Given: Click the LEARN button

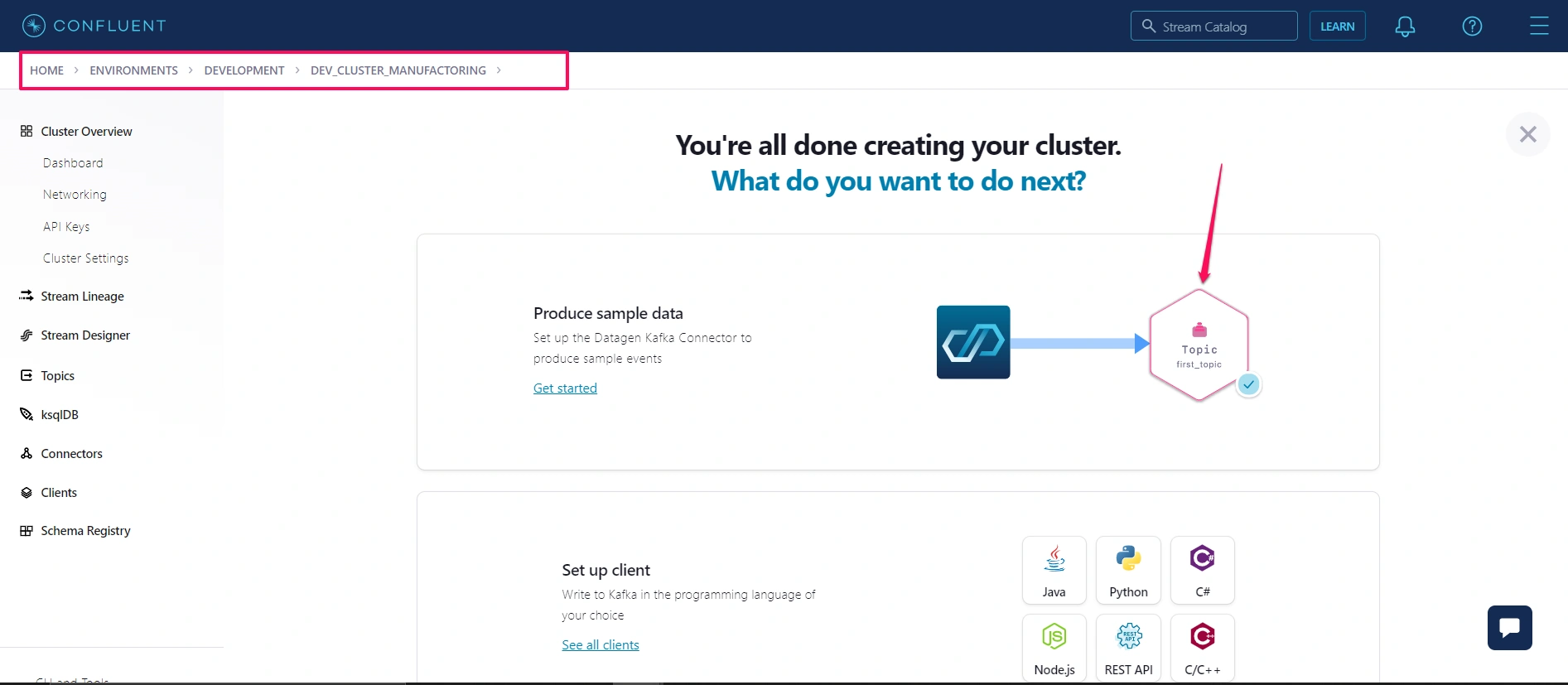Looking at the screenshot, I should pyautogui.click(x=1338, y=26).
